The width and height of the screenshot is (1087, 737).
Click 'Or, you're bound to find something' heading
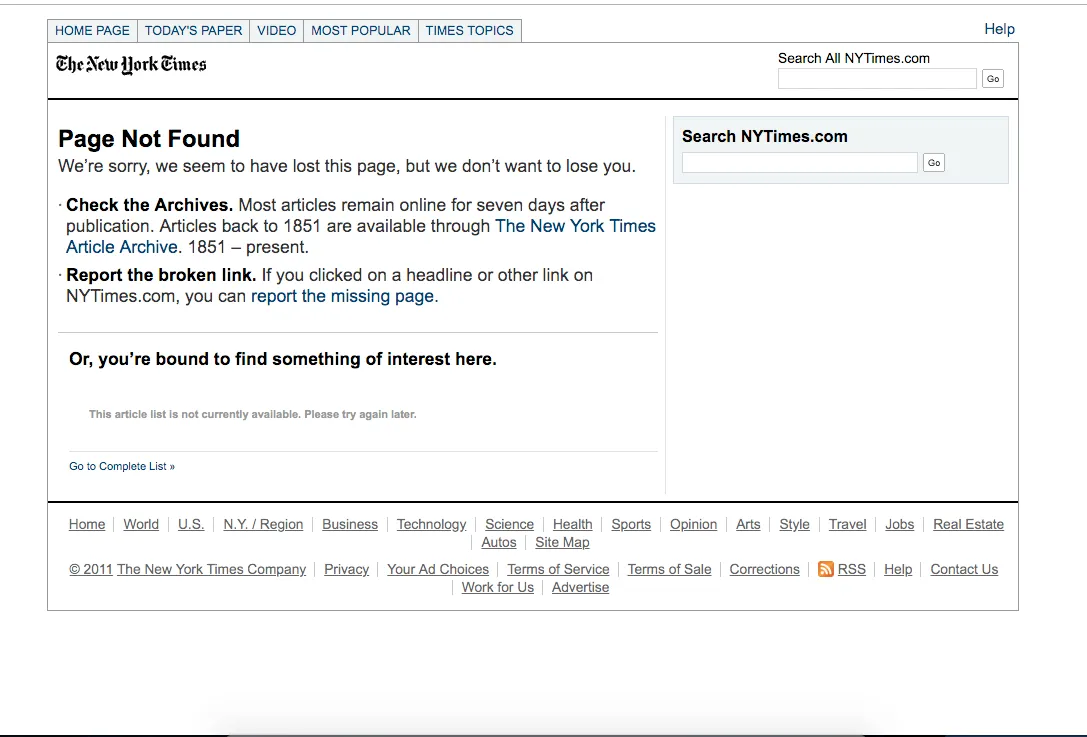point(283,359)
